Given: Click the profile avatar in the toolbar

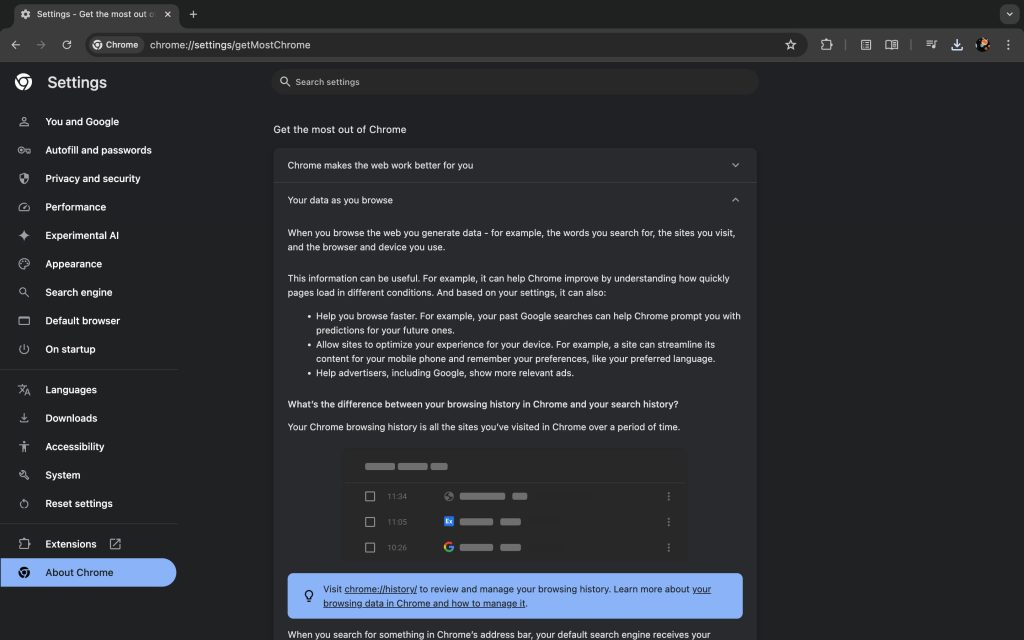Looking at the screenshot, I should [983, 45].
